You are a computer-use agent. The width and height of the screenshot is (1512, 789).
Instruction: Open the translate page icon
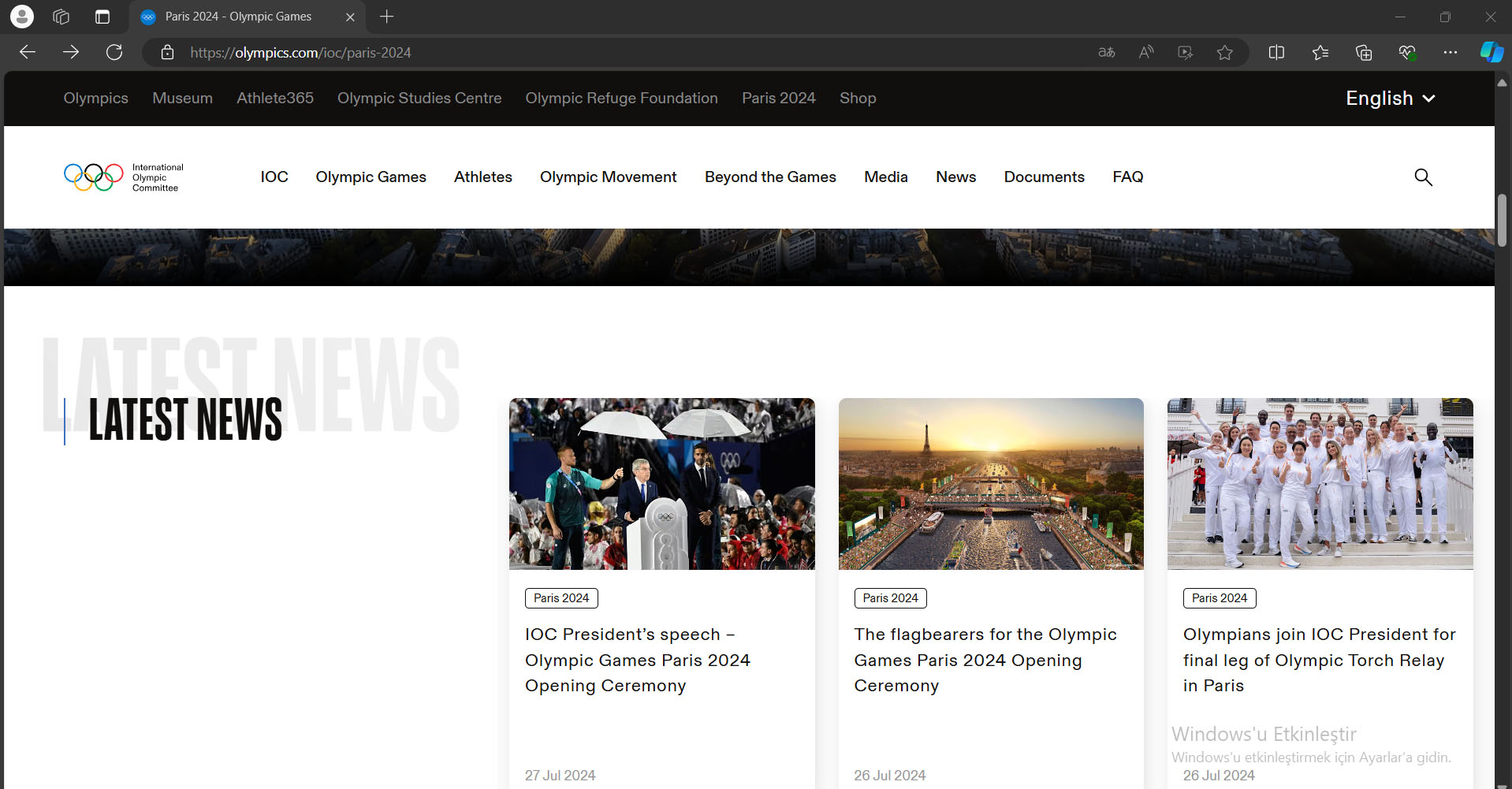coord(1107,52)
